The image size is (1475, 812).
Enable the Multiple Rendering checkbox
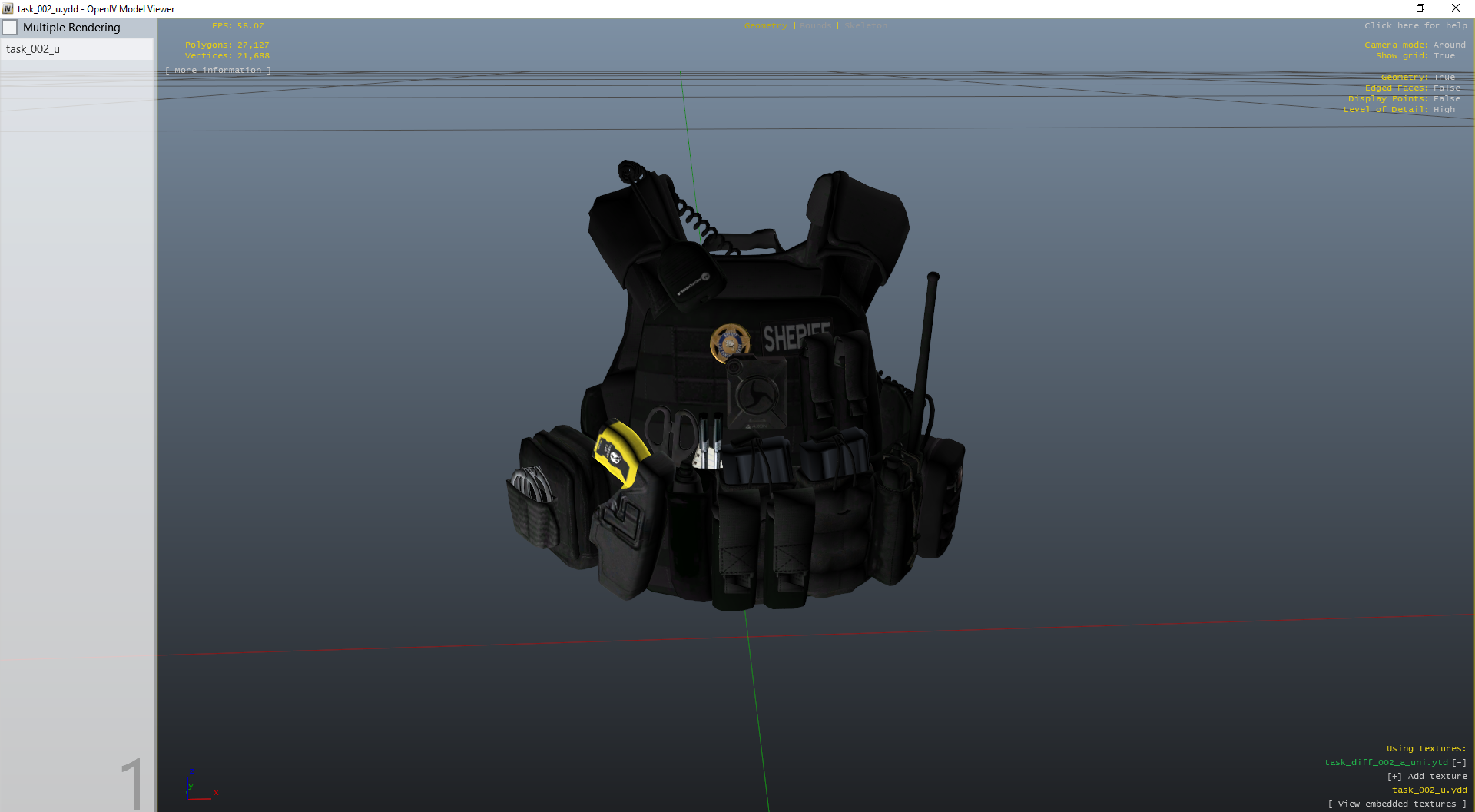[x=11, y=28]
